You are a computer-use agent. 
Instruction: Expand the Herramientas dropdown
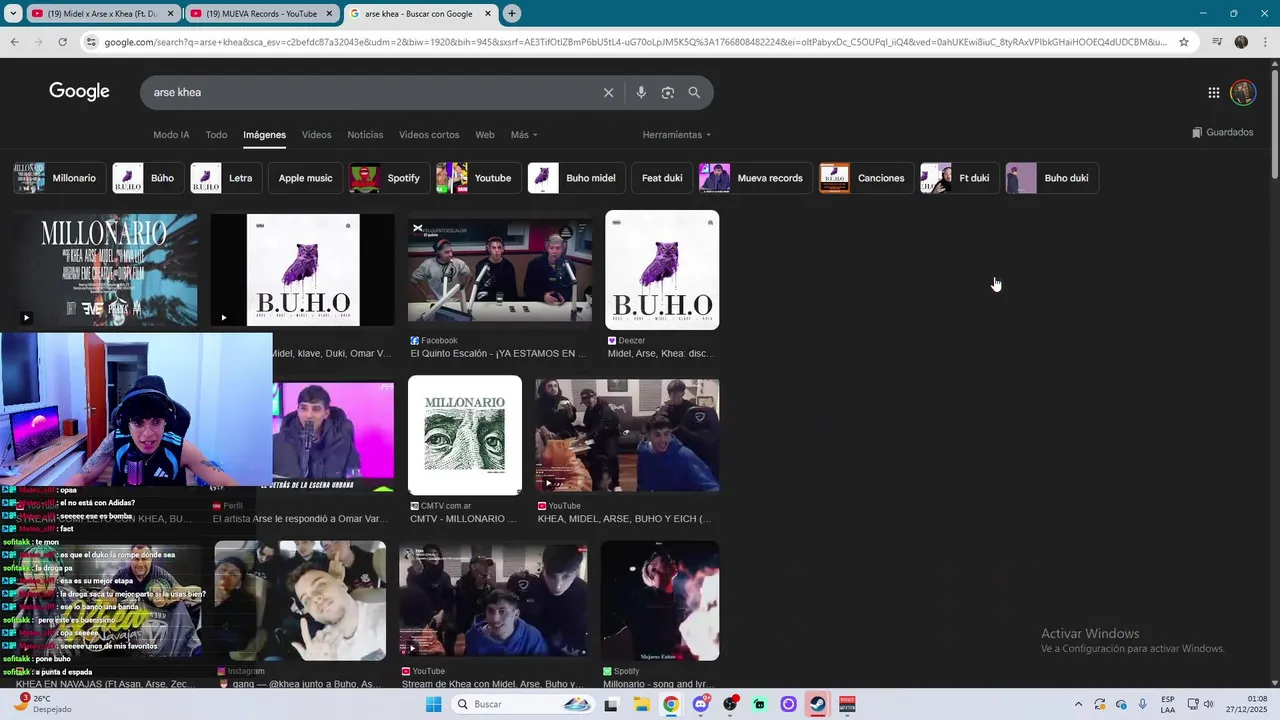[677, 135]
